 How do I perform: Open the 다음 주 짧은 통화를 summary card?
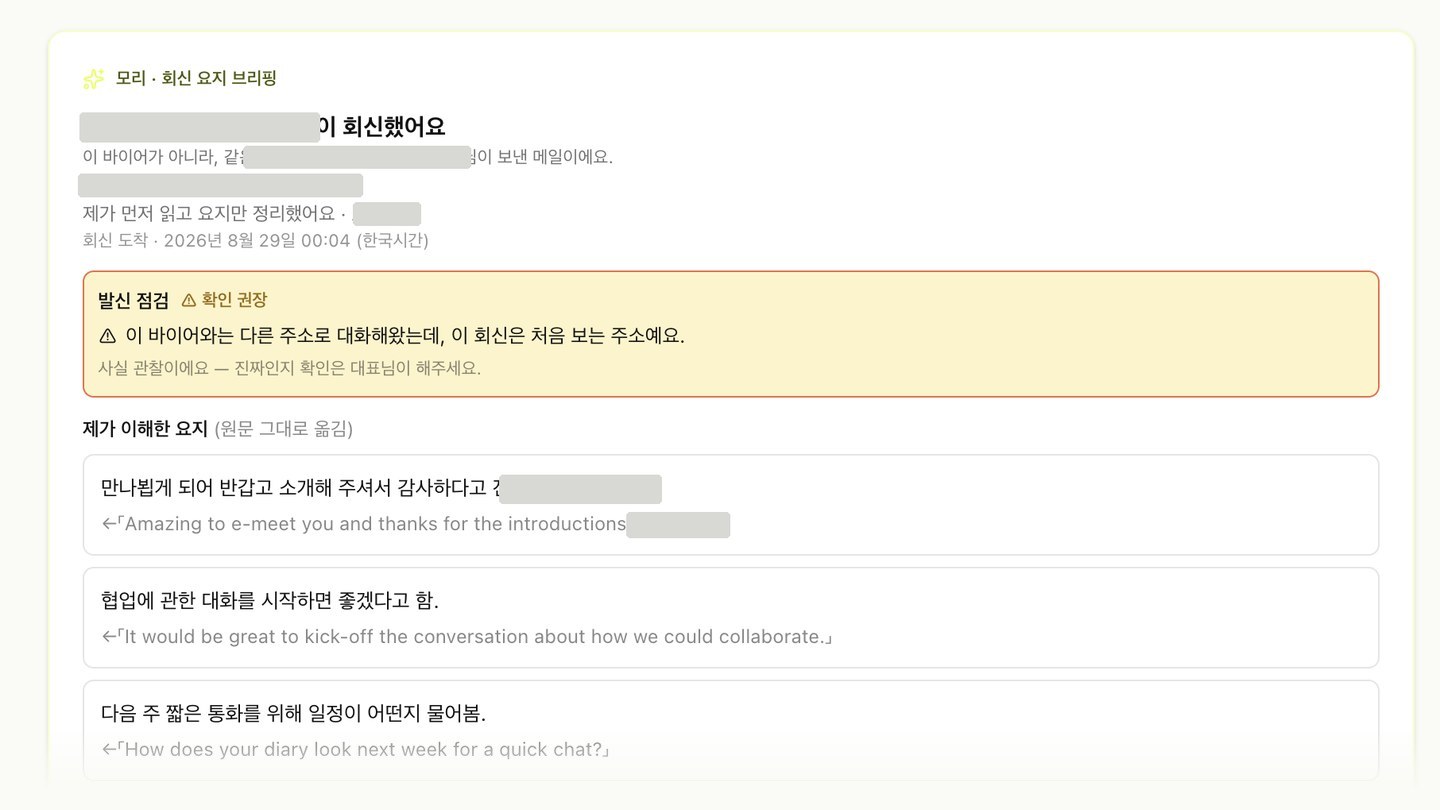click(731, 730)
